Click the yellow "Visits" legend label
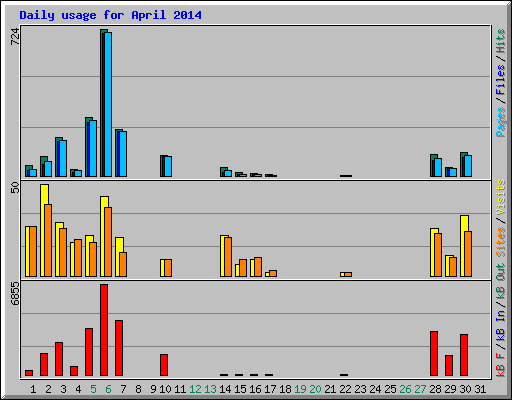This screenshot has height=400, width=512. (x=501, y=197)
